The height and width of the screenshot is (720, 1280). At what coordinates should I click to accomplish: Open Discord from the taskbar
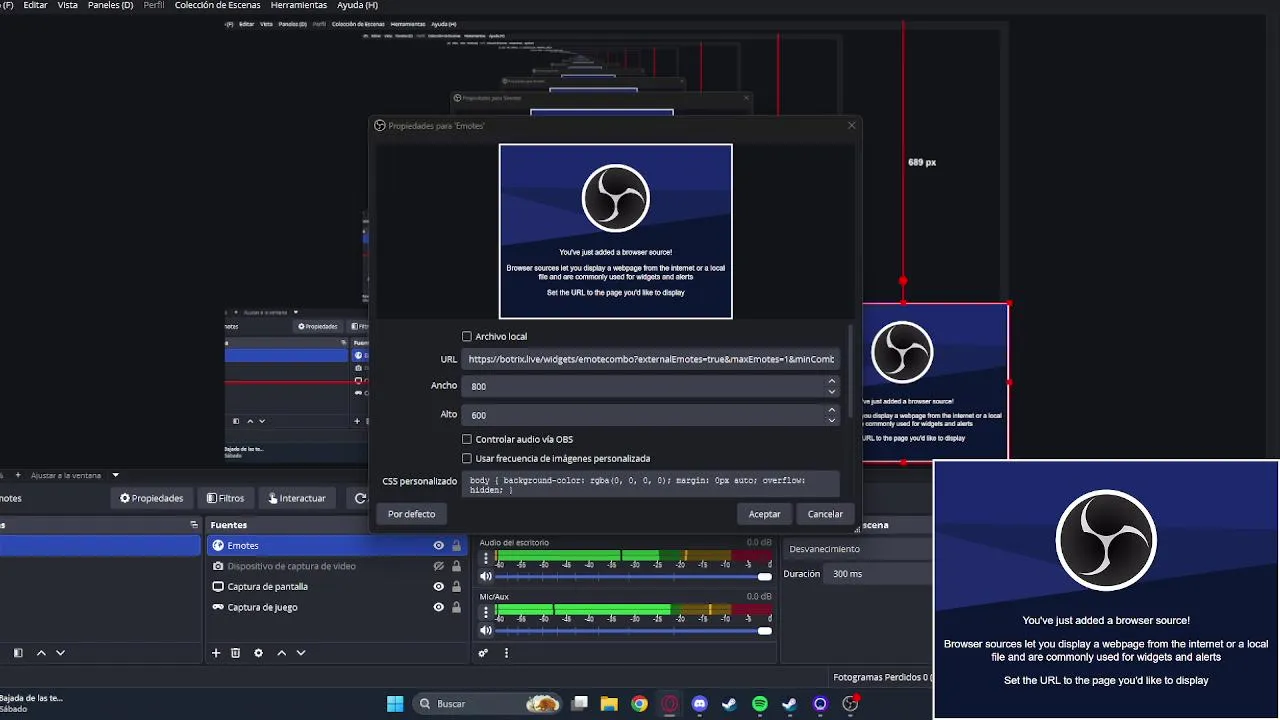[x=700, y=704]
